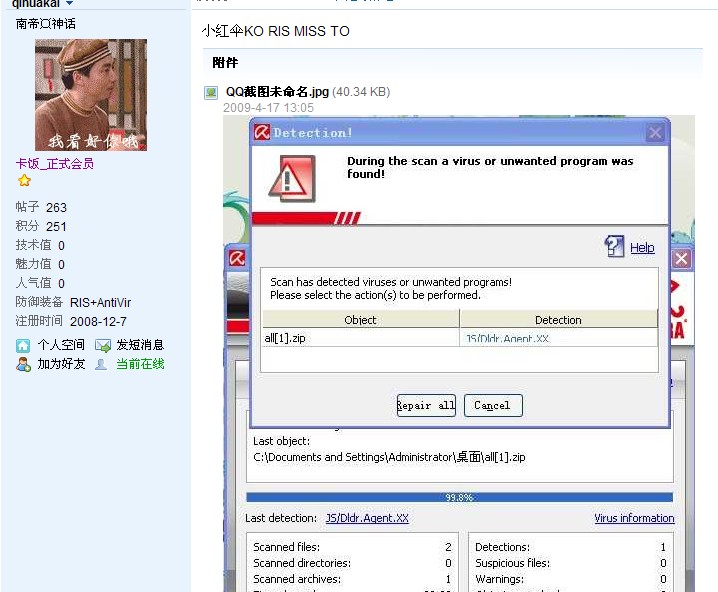
Task: Click the 帖子 263 post count
Action: click(41, 207)
